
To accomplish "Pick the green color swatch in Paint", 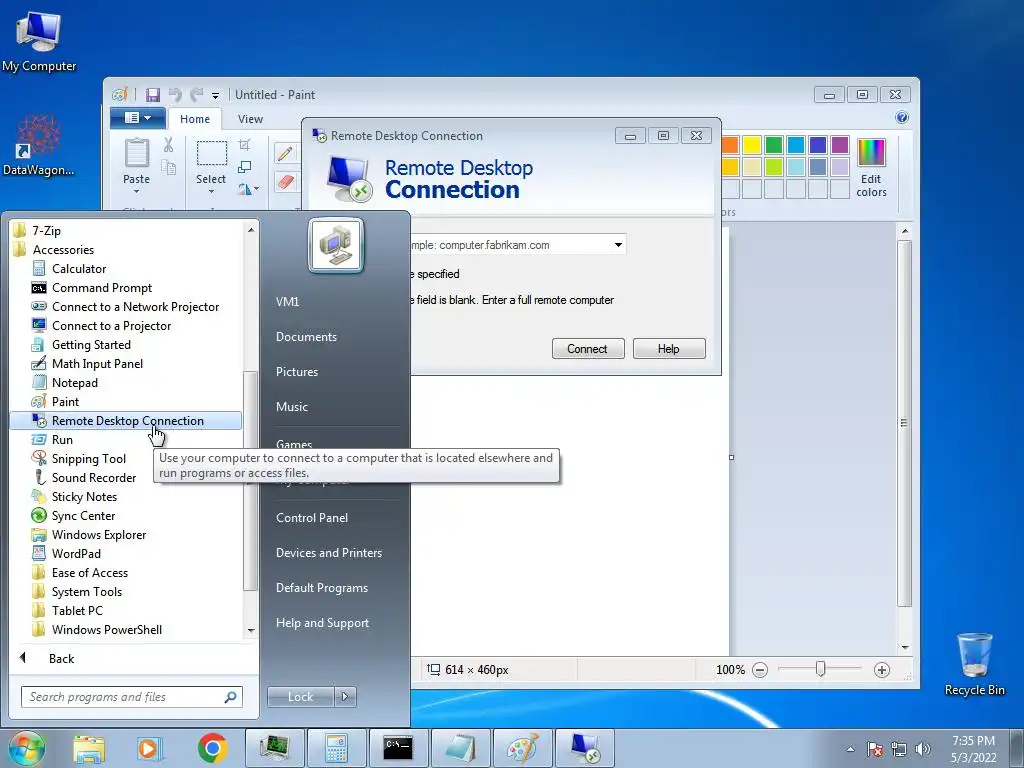I will click(x=774, y=144).
